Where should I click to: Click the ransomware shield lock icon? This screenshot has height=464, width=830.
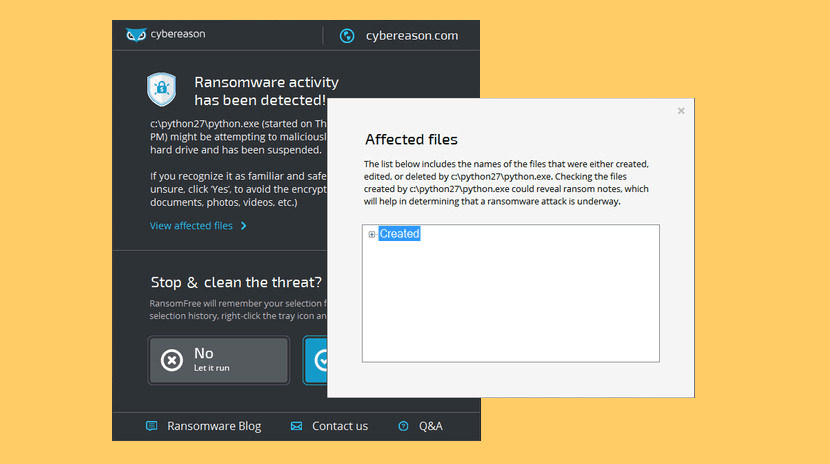pyautogui.click(x=161, y=89)
